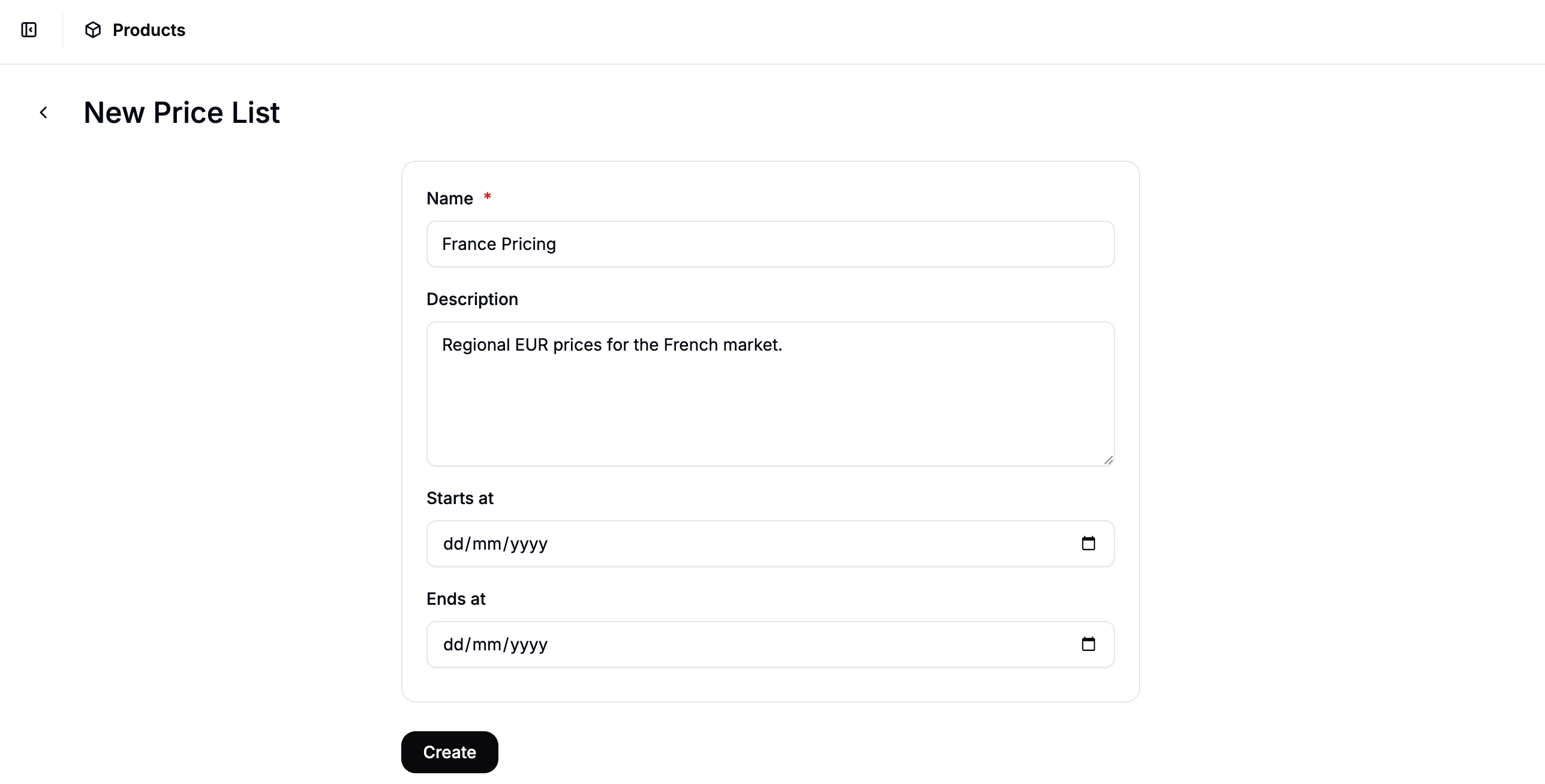Open the Starts at calendar picker icon

(1089, 543)
